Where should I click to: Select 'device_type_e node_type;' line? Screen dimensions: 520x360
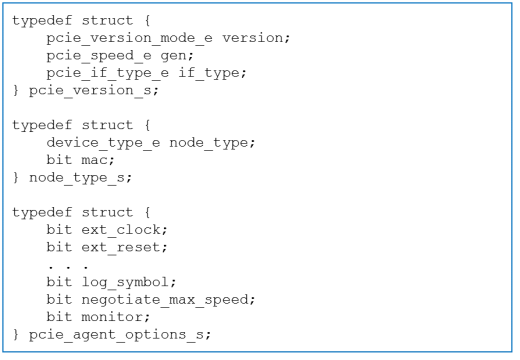[151, 143]
